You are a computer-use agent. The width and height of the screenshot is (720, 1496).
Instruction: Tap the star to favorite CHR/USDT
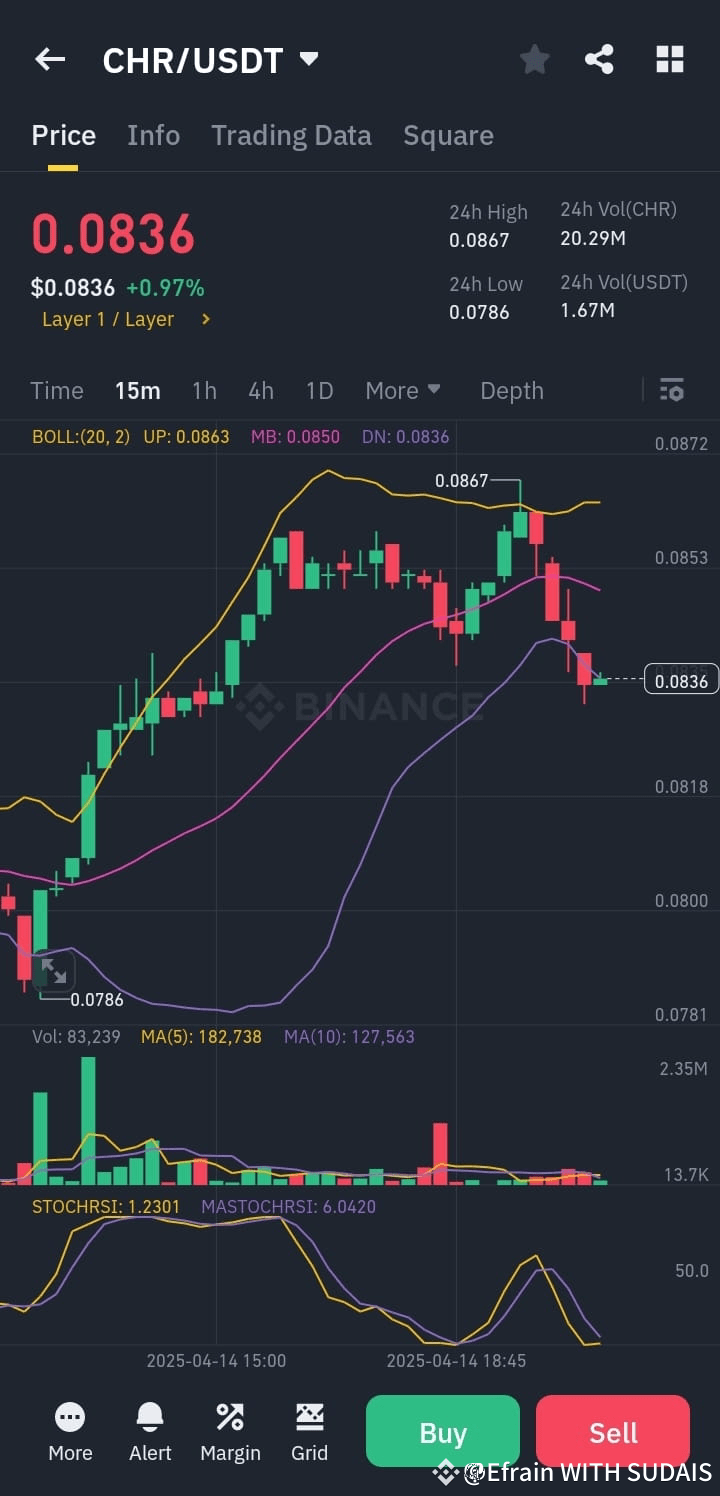point(534,59)
